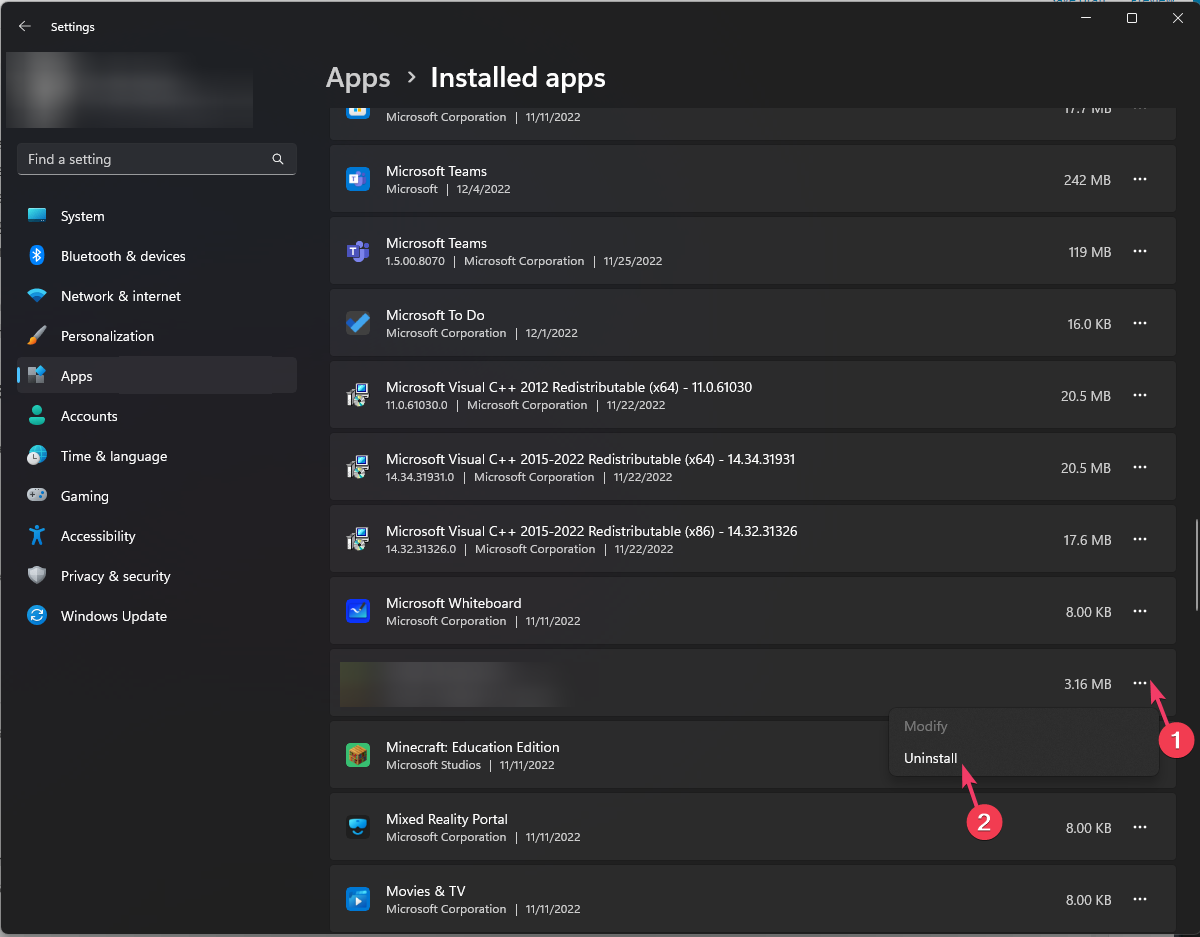Open System settings icon
Image resolution: width=1200 pixels, height=937 pixels.
[37, 216]
